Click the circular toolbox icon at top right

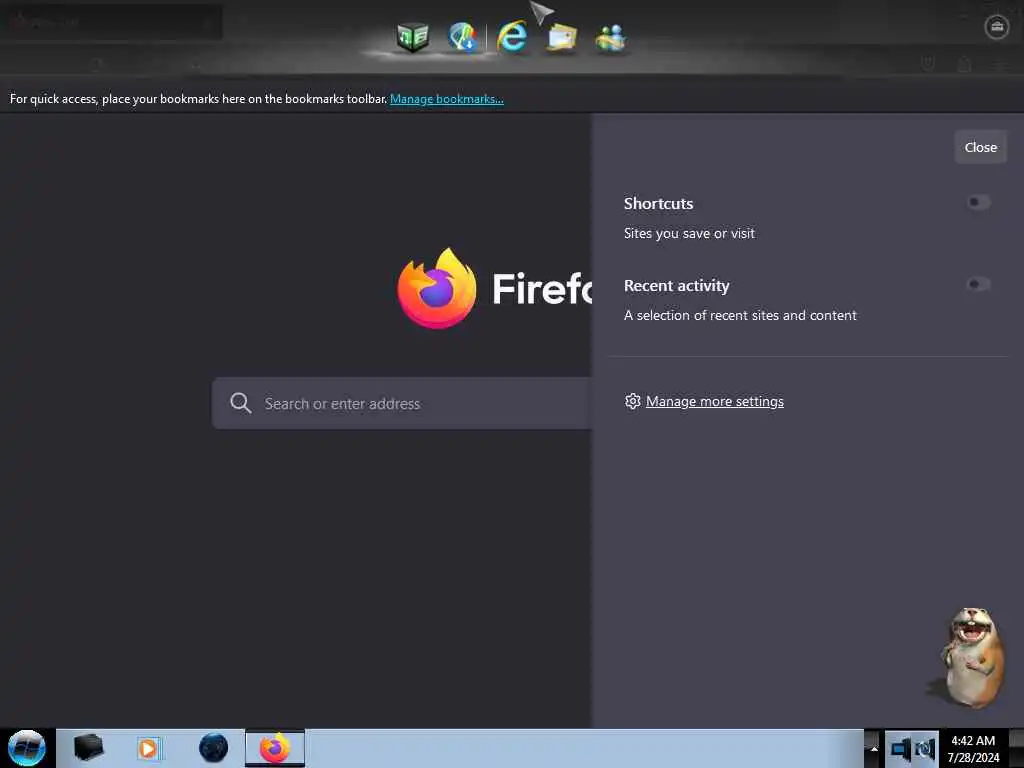click(x=997, y=27)
